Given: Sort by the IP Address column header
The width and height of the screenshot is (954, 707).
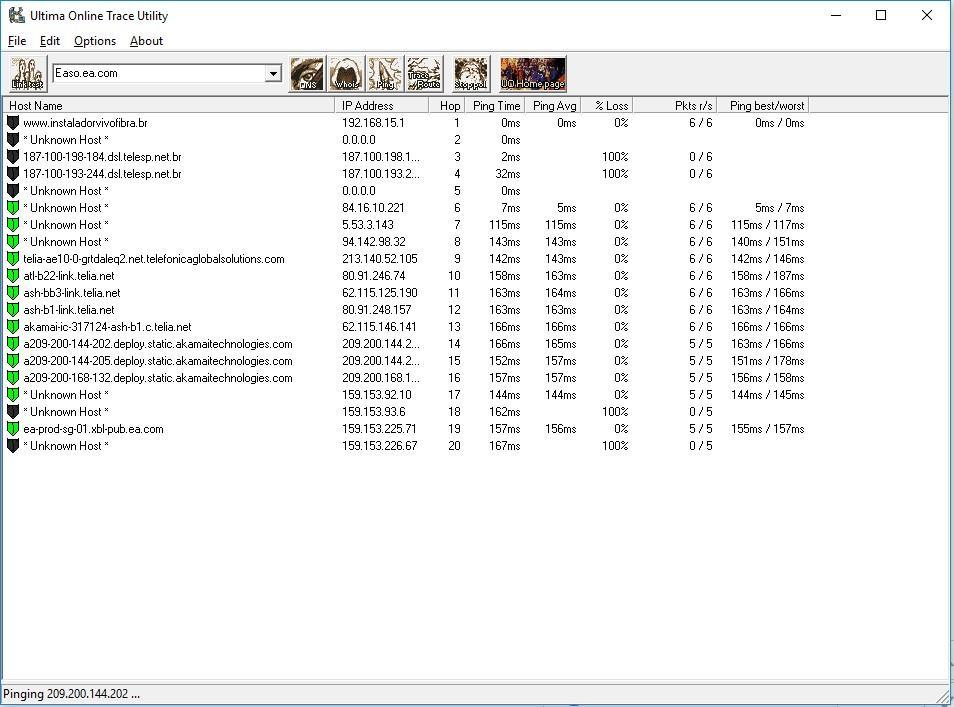Looking at the screenshot, I should (381, 105).
